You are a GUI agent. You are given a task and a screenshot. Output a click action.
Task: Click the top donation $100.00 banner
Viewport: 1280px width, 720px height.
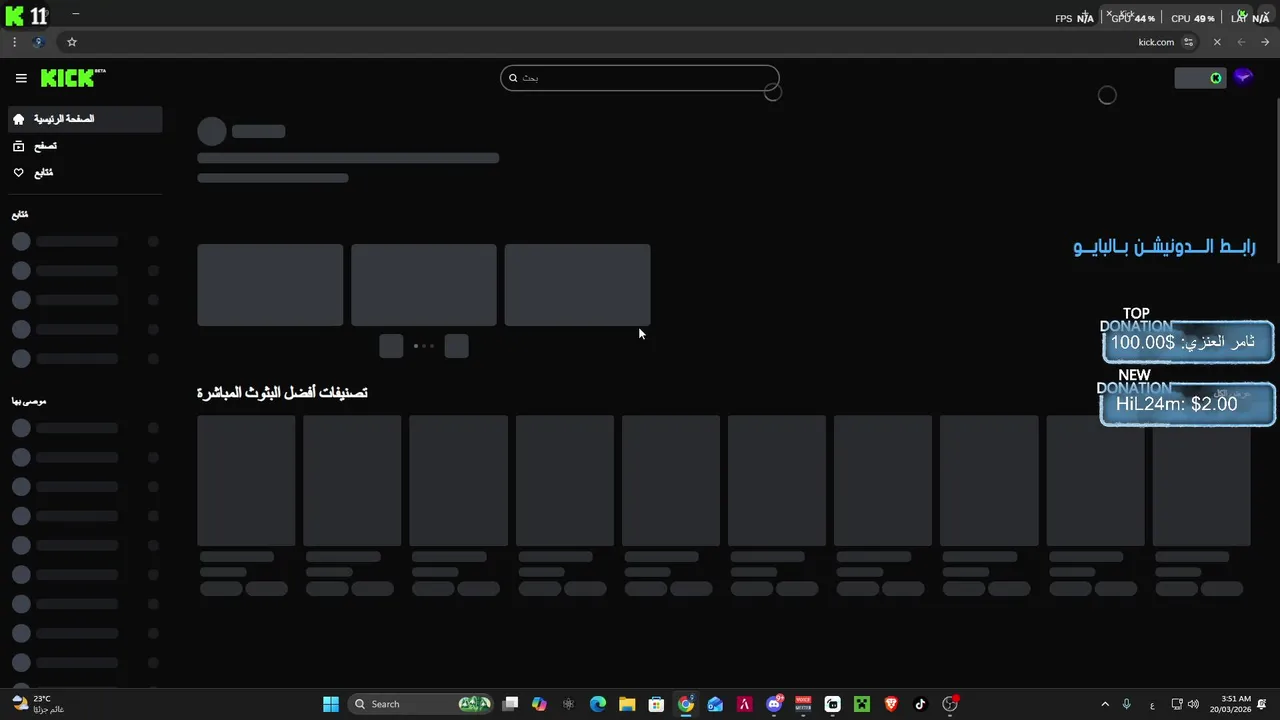[x=1188, y=342]
